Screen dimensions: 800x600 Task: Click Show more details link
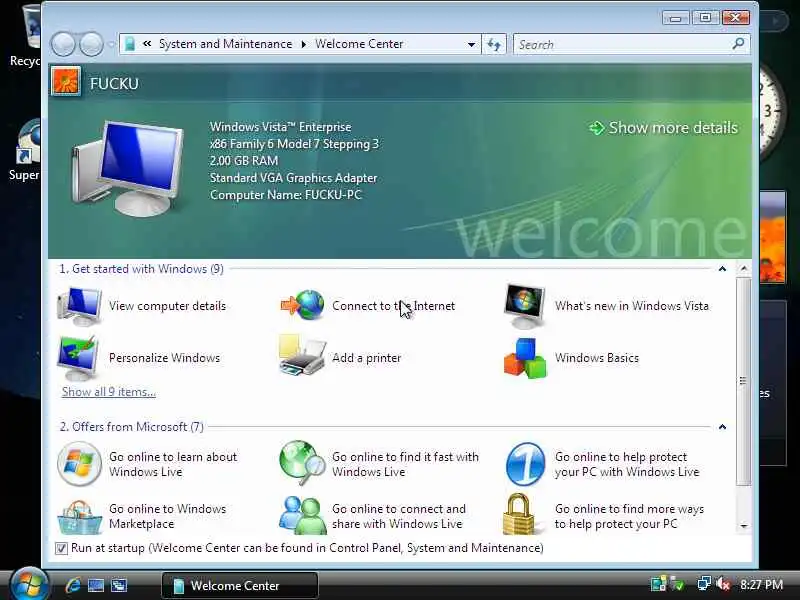click(x=663, y=128)
